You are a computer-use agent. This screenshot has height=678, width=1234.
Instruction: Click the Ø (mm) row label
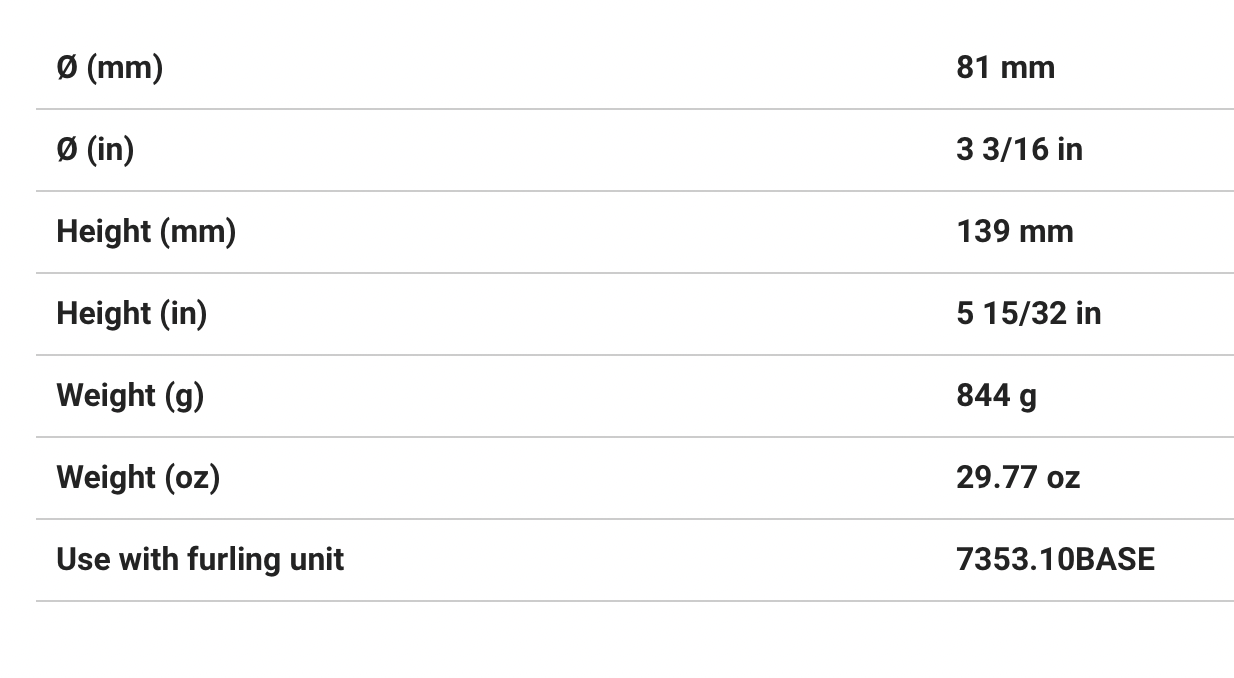(x=109, y=68)
